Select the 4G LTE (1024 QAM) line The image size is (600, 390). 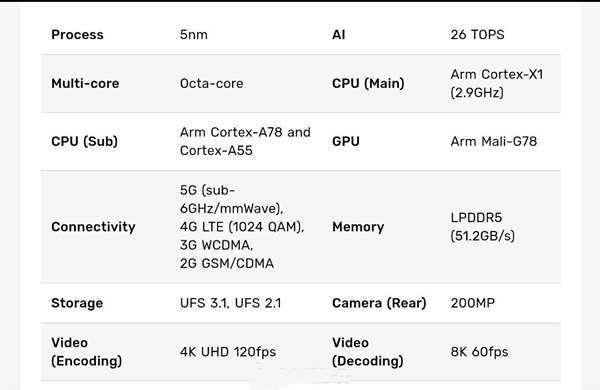(x=242, y=227)
